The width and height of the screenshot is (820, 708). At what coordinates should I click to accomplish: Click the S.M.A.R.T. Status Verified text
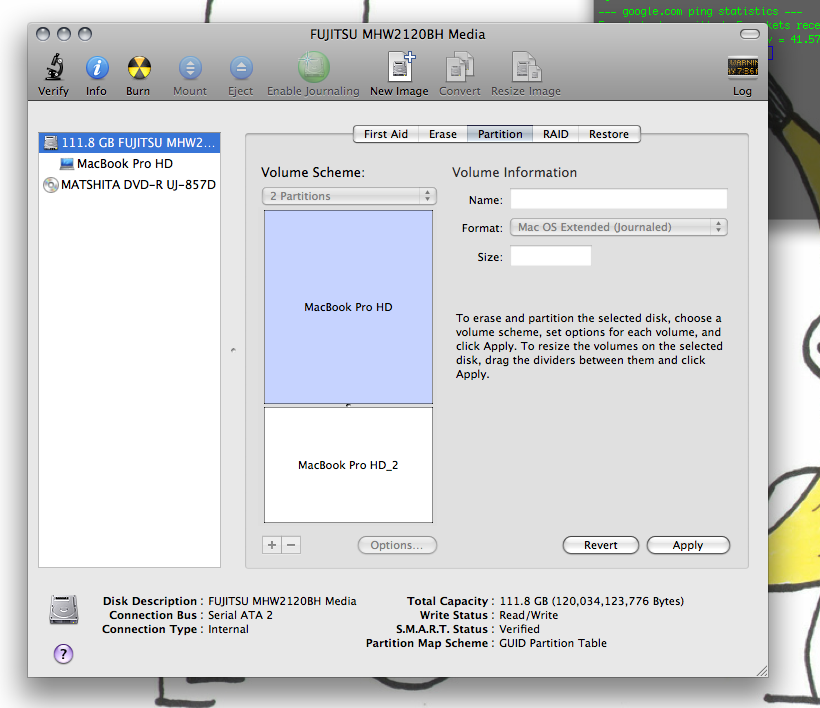[519, 629]
